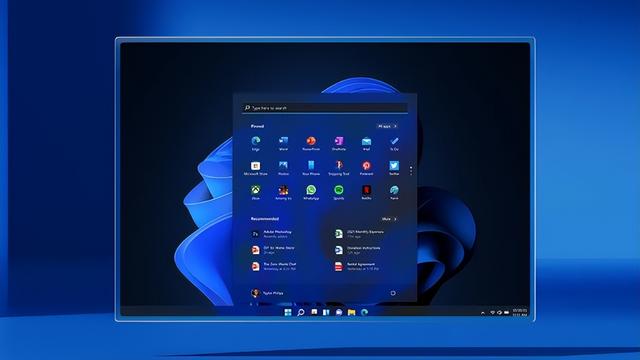Click the Windows Start button on taskbar
The width and height of the screenshot is (640, 360).
click(x=288, y=312)
